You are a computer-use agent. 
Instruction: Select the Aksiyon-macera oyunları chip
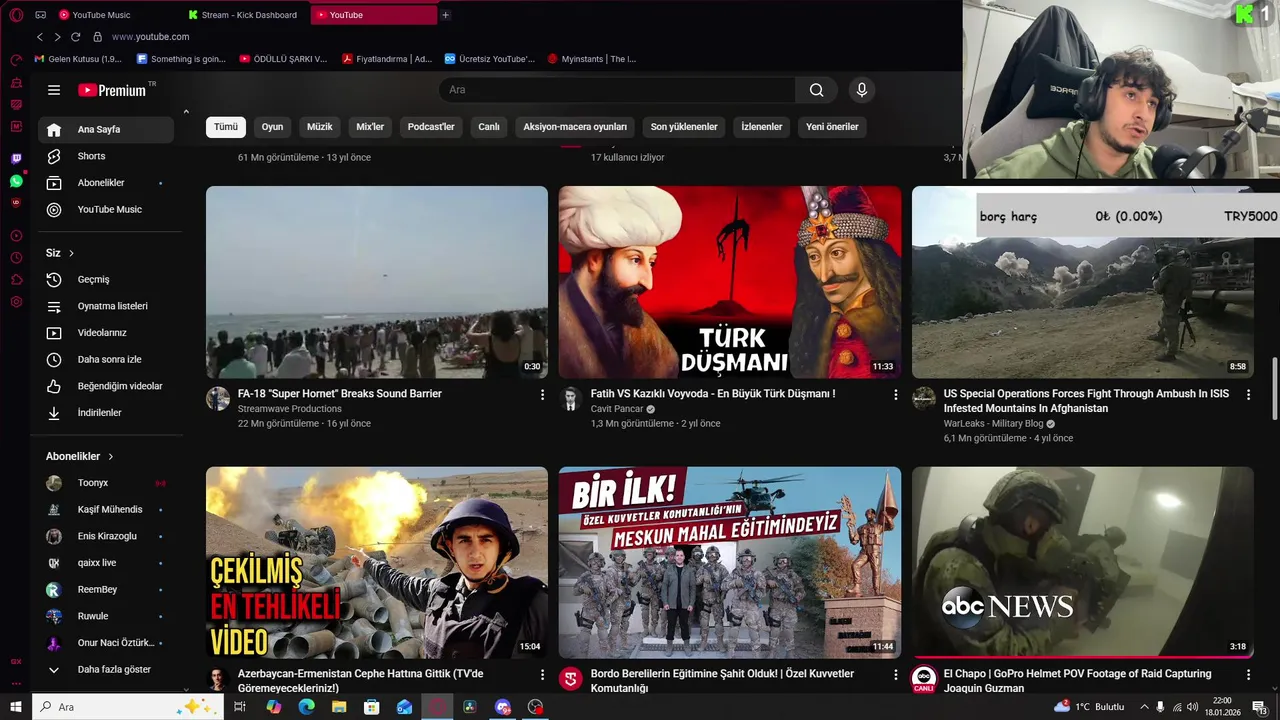tap(575, 127)
